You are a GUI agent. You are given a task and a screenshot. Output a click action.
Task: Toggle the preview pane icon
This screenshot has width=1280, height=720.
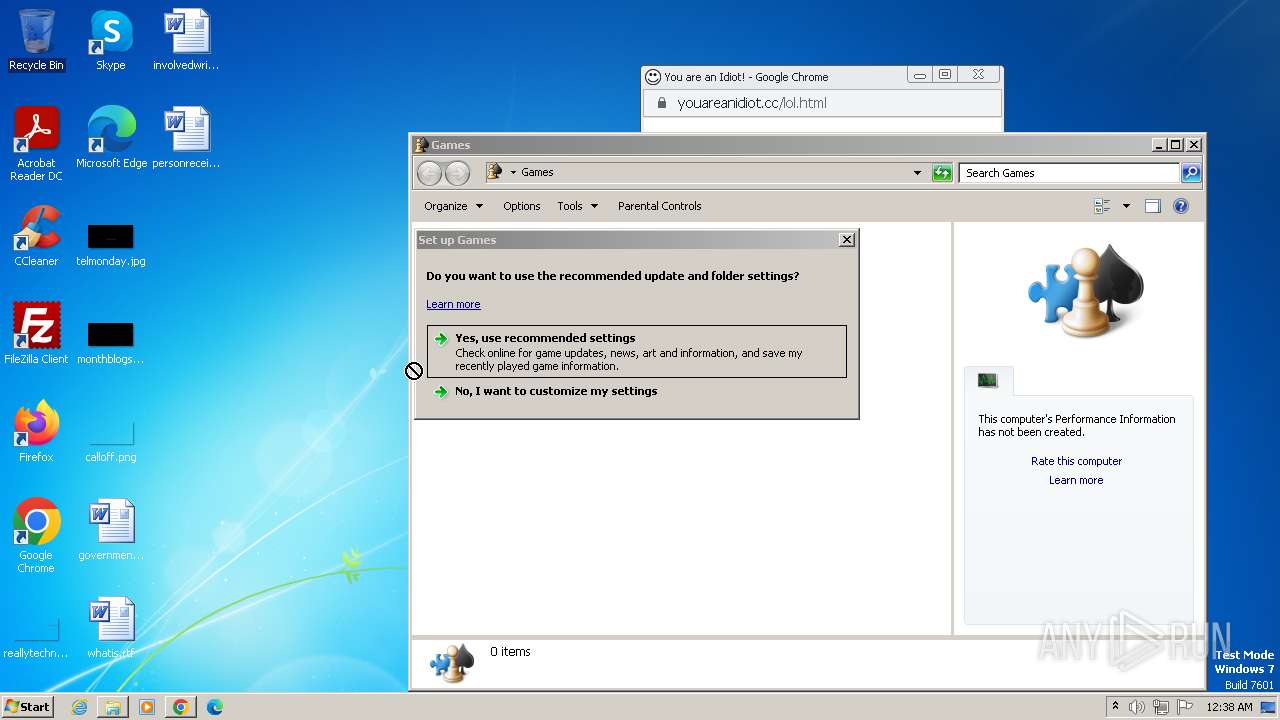(1152, 206)
